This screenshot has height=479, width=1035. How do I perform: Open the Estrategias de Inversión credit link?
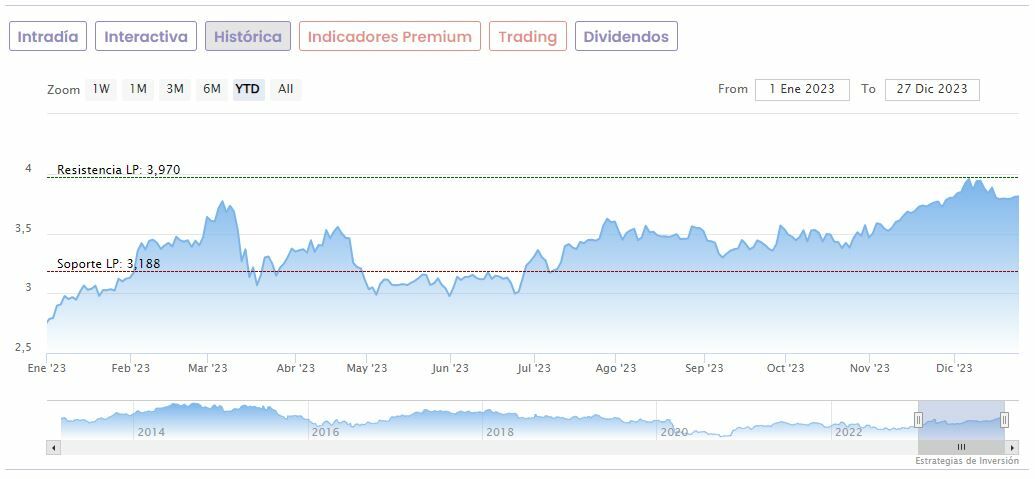[966, 461]
